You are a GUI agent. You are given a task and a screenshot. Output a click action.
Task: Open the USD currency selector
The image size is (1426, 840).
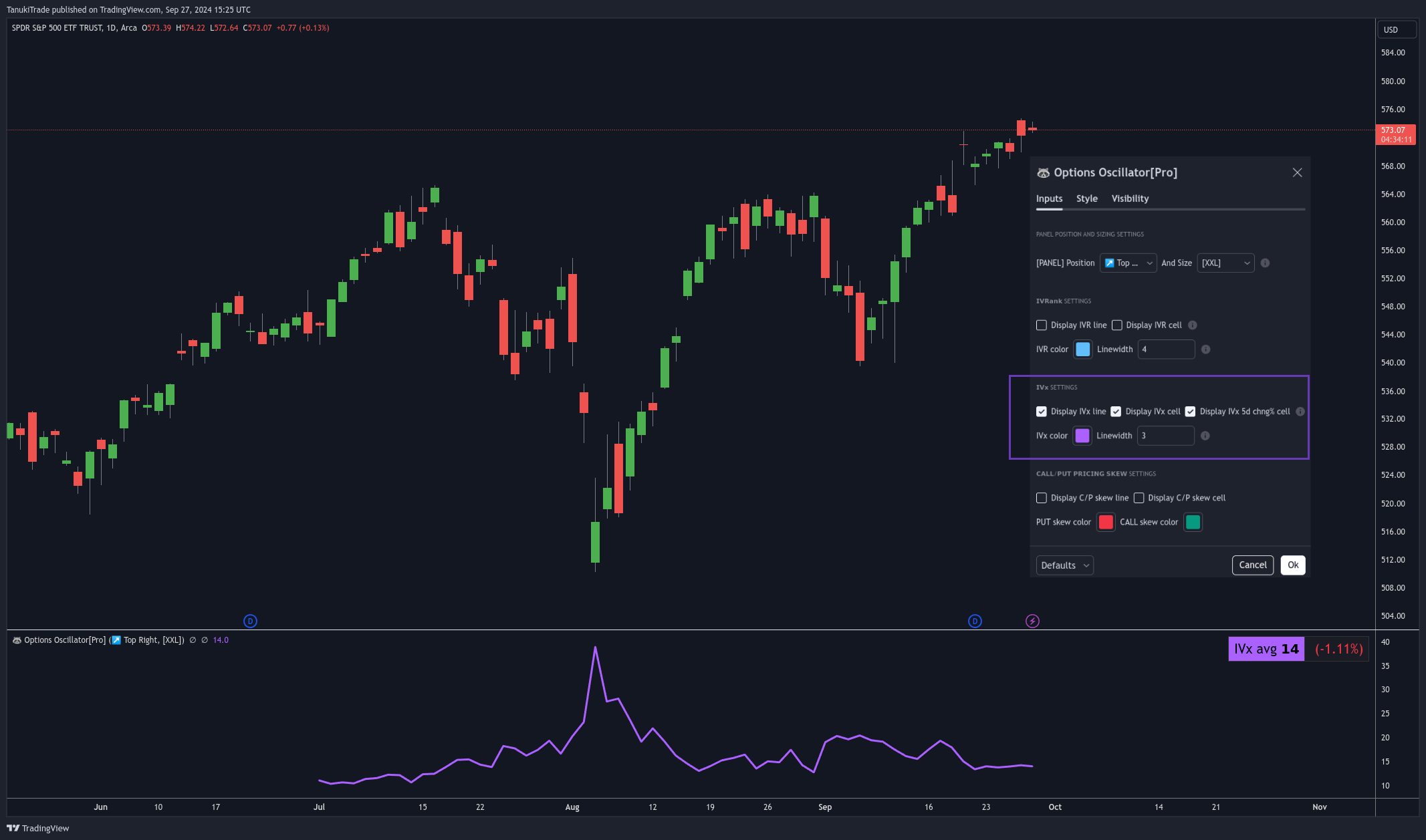point(1396,30)
